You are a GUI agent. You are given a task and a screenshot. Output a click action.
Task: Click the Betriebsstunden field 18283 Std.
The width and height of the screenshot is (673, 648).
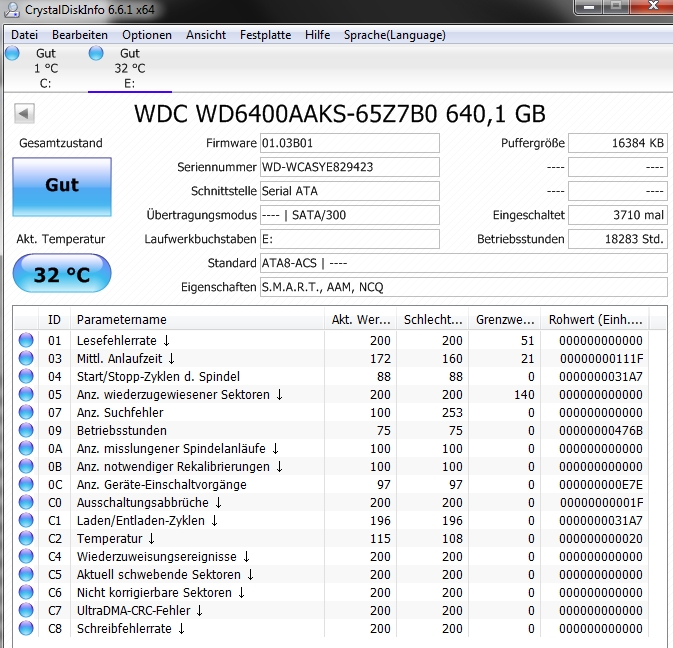[618, 239]
